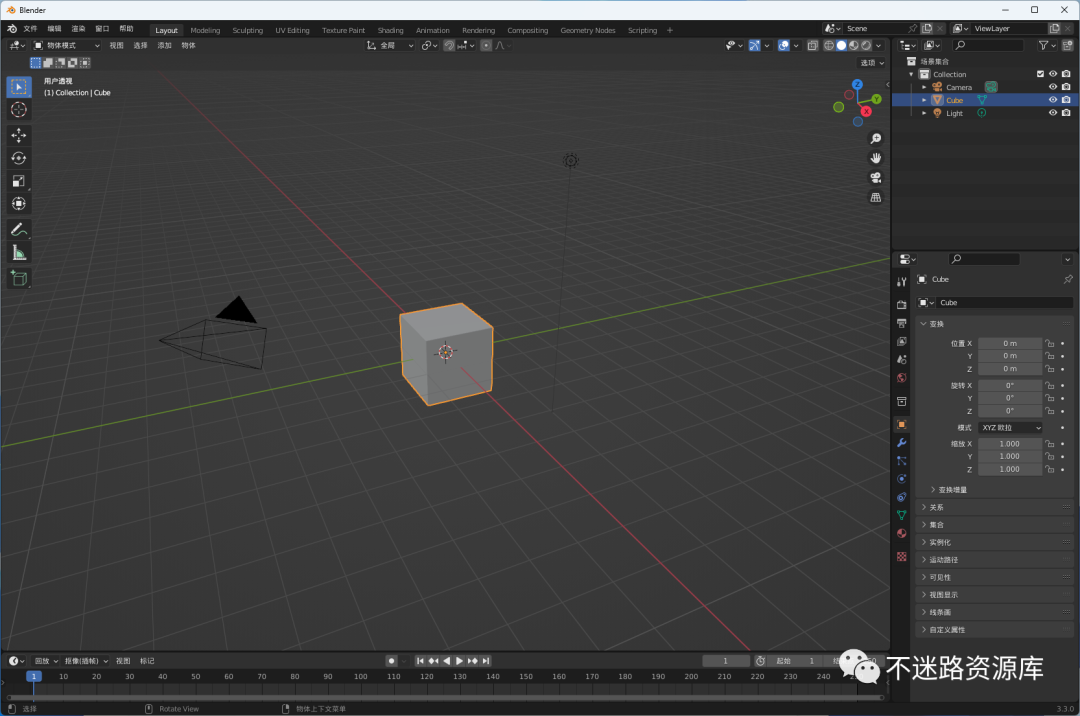This screenshot has width=1080, height=716.
Task: Play the animation forward
Action: [459, 661]
